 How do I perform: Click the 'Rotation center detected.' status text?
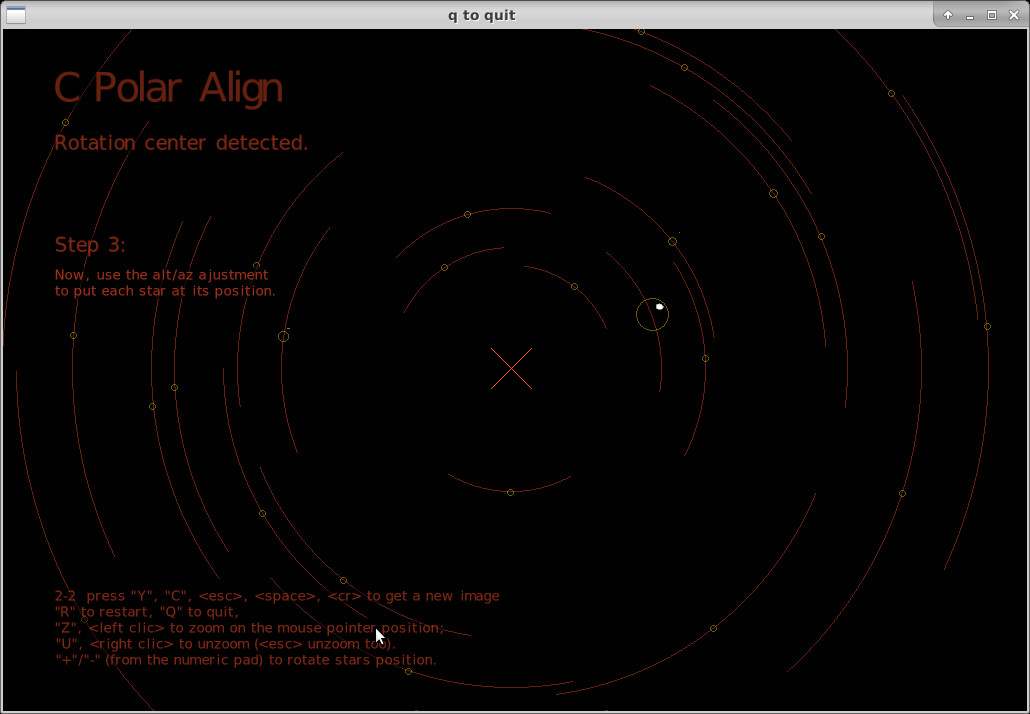point(181,143)
